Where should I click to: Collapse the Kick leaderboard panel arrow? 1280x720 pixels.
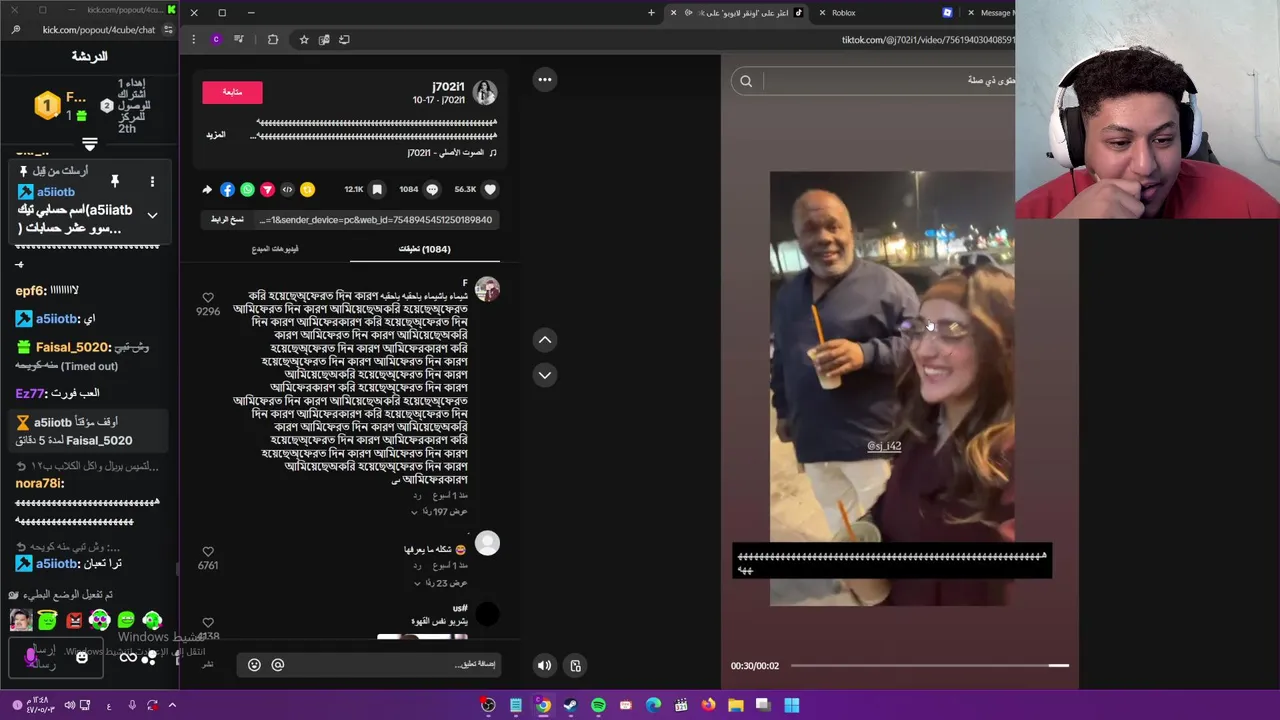(89, 145)
